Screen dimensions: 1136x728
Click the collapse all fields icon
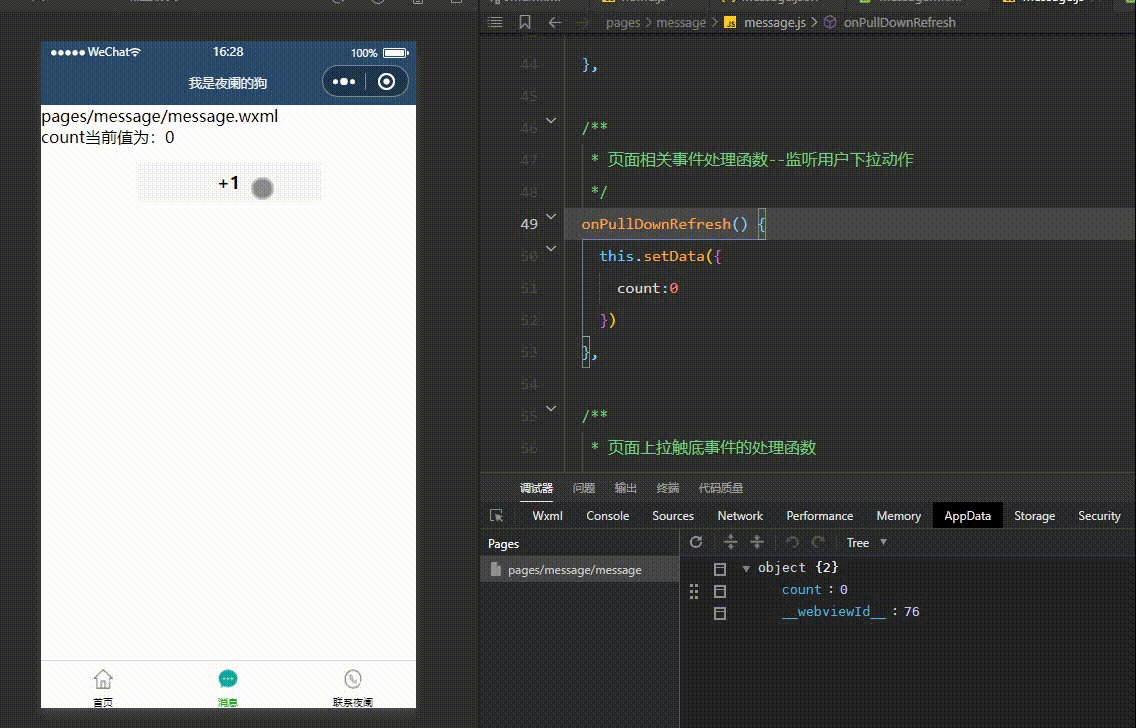757,542
